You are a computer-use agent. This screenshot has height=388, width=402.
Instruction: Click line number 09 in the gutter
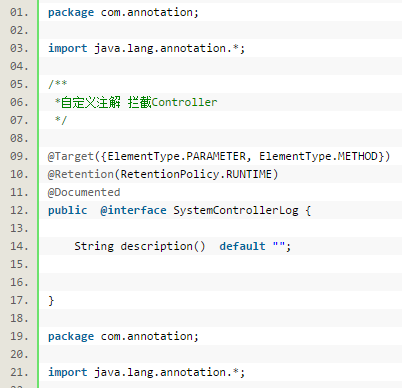[x=19, y=156]
